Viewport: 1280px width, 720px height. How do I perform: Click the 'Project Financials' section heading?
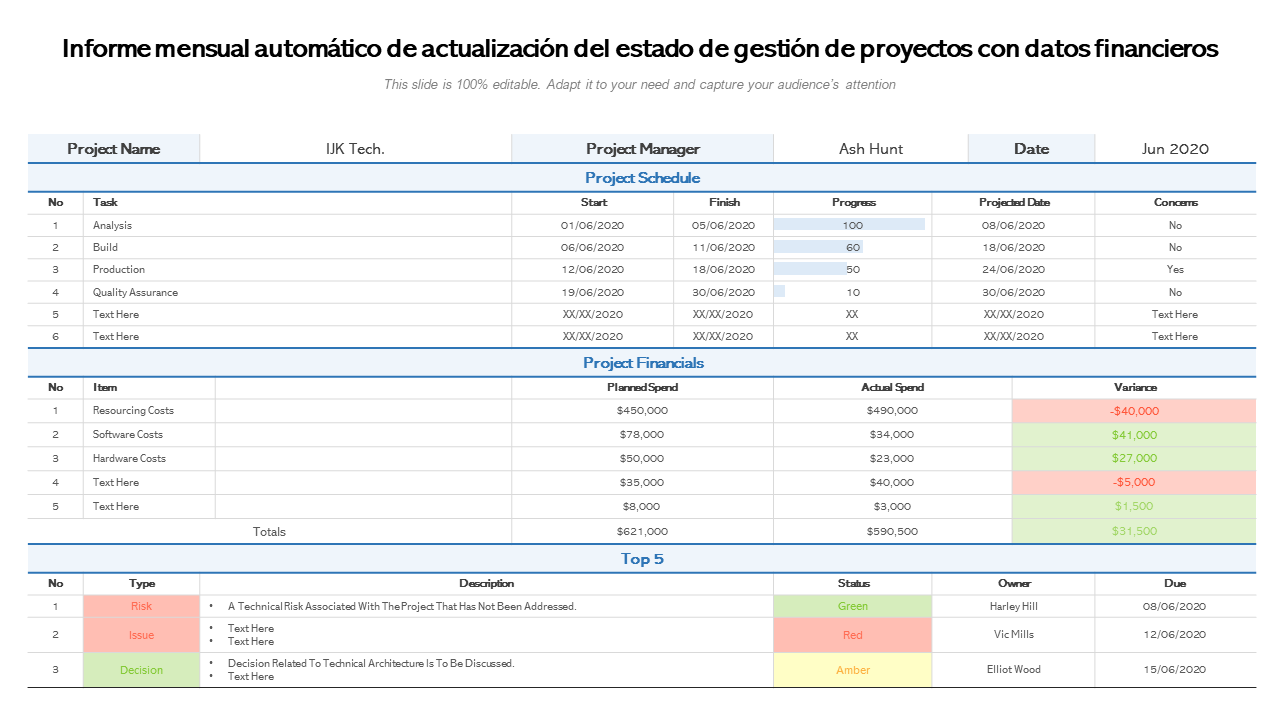pos(643,363)
